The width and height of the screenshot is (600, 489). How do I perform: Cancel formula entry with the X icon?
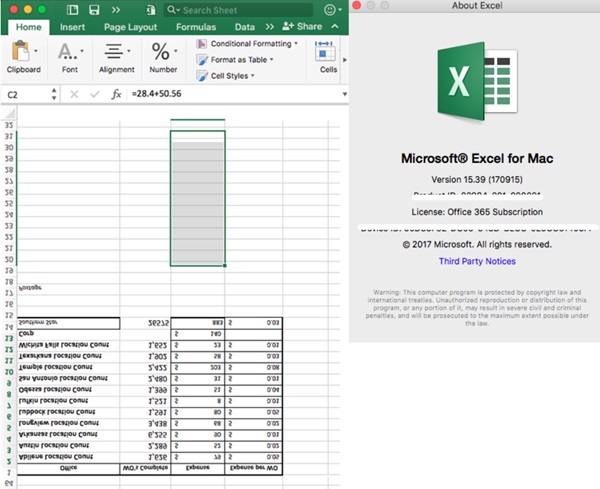74,94
